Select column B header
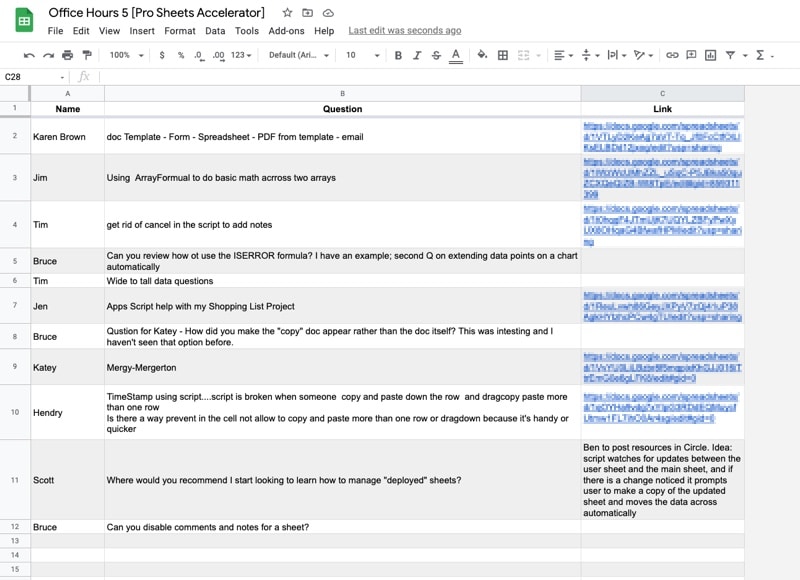800x580 pixels. [342, 94]
